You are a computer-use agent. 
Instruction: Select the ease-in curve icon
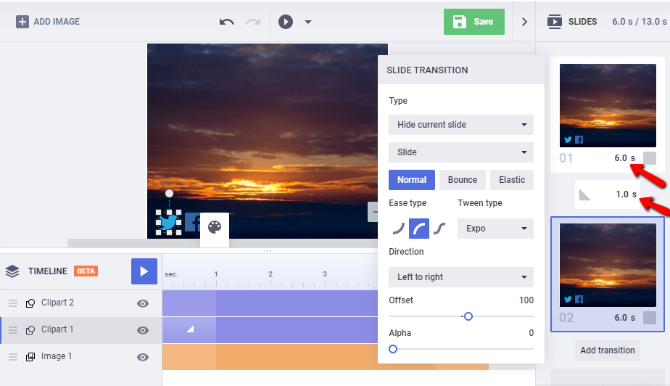pyautogui.click(x=398, y=228)
